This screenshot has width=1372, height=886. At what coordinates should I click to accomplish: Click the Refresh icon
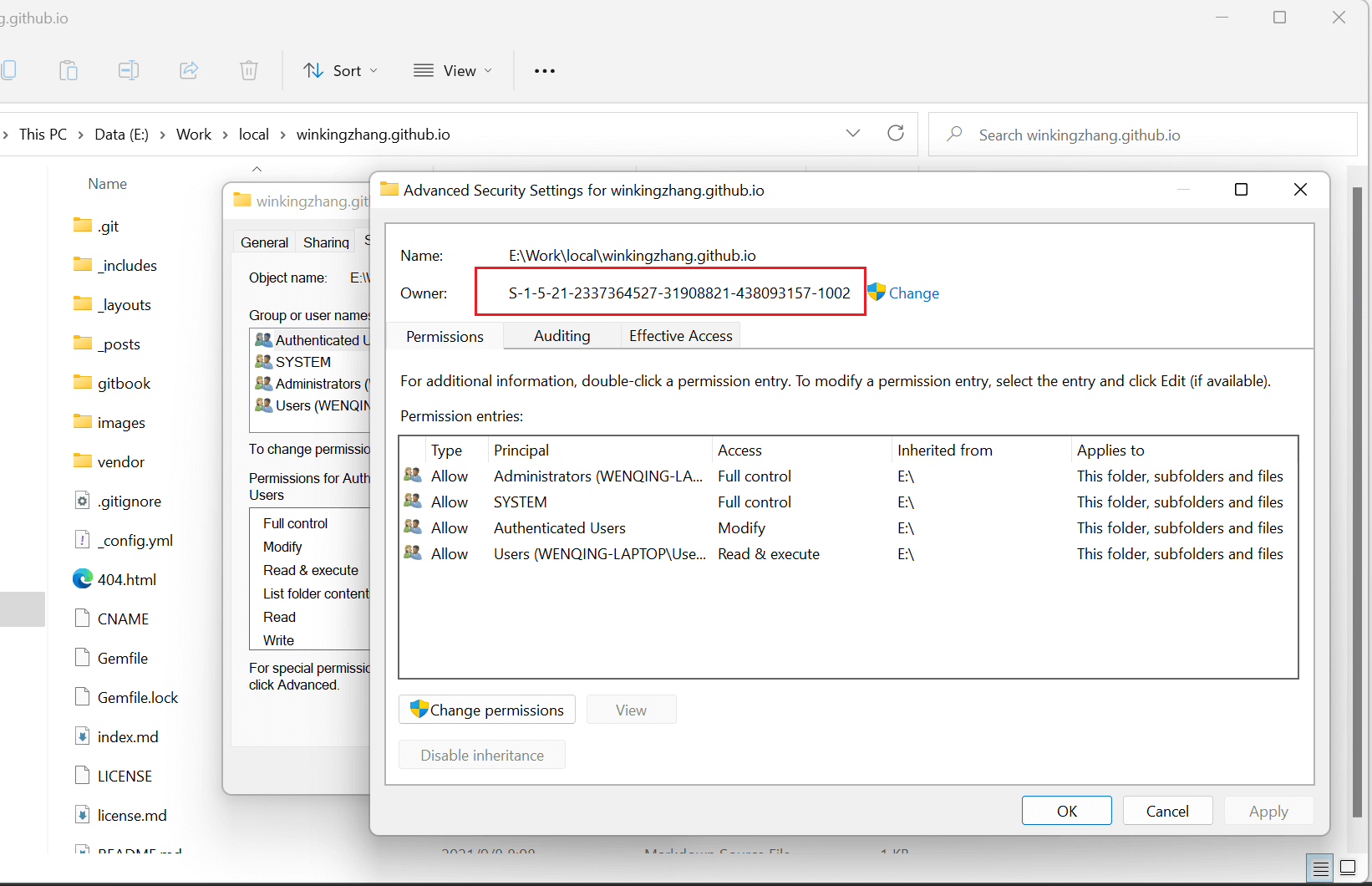click(896, 134)
